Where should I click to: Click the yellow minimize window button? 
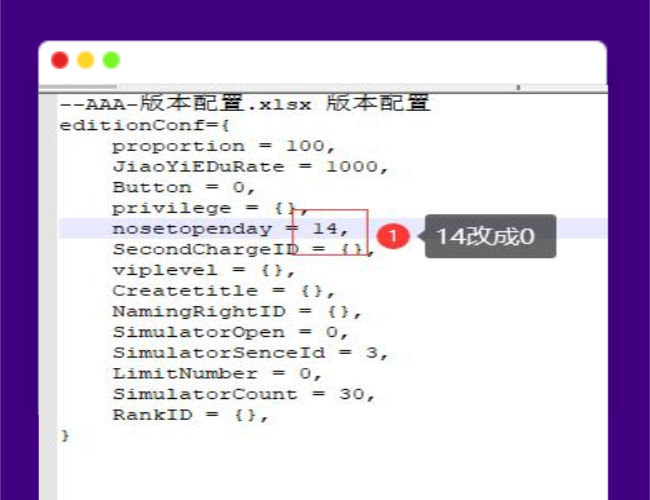pyautogui.click(x=85, y=60)
